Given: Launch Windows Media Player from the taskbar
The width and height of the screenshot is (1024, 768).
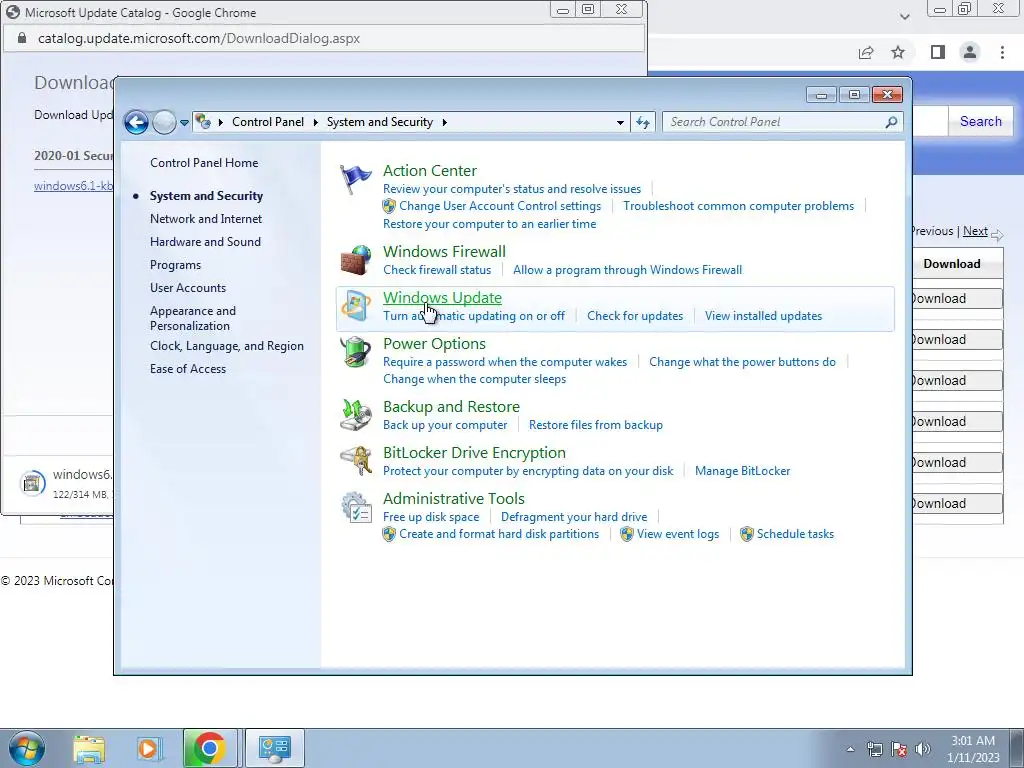Looking at the screenshot, I should click(148, 748).
